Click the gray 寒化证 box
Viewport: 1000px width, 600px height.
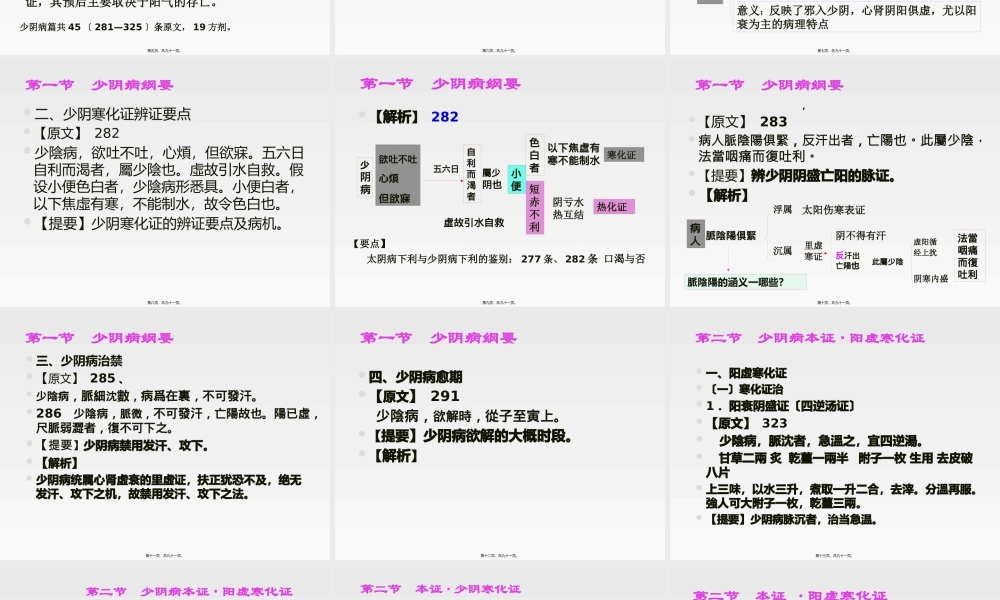[624, 155]
